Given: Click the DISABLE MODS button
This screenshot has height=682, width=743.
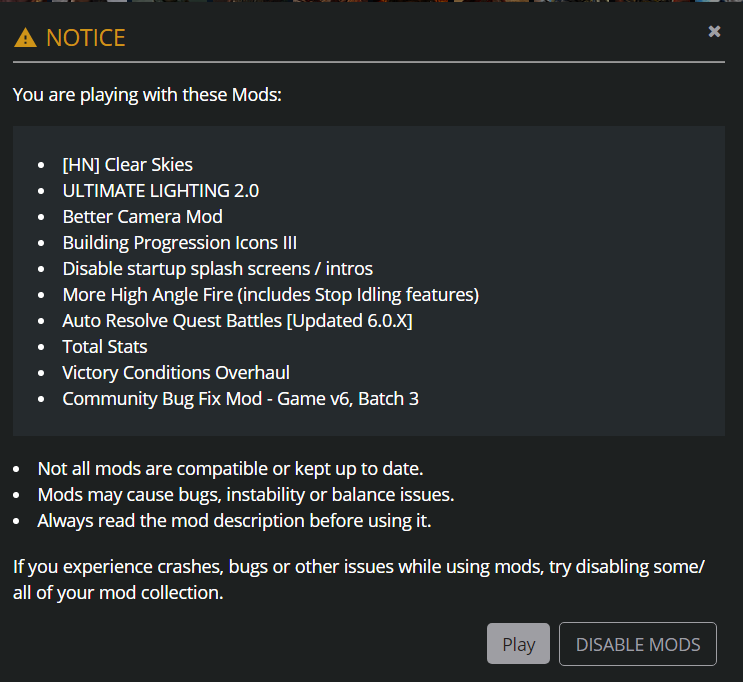Looking at the screenshot, I should click(x=638, y=644).
